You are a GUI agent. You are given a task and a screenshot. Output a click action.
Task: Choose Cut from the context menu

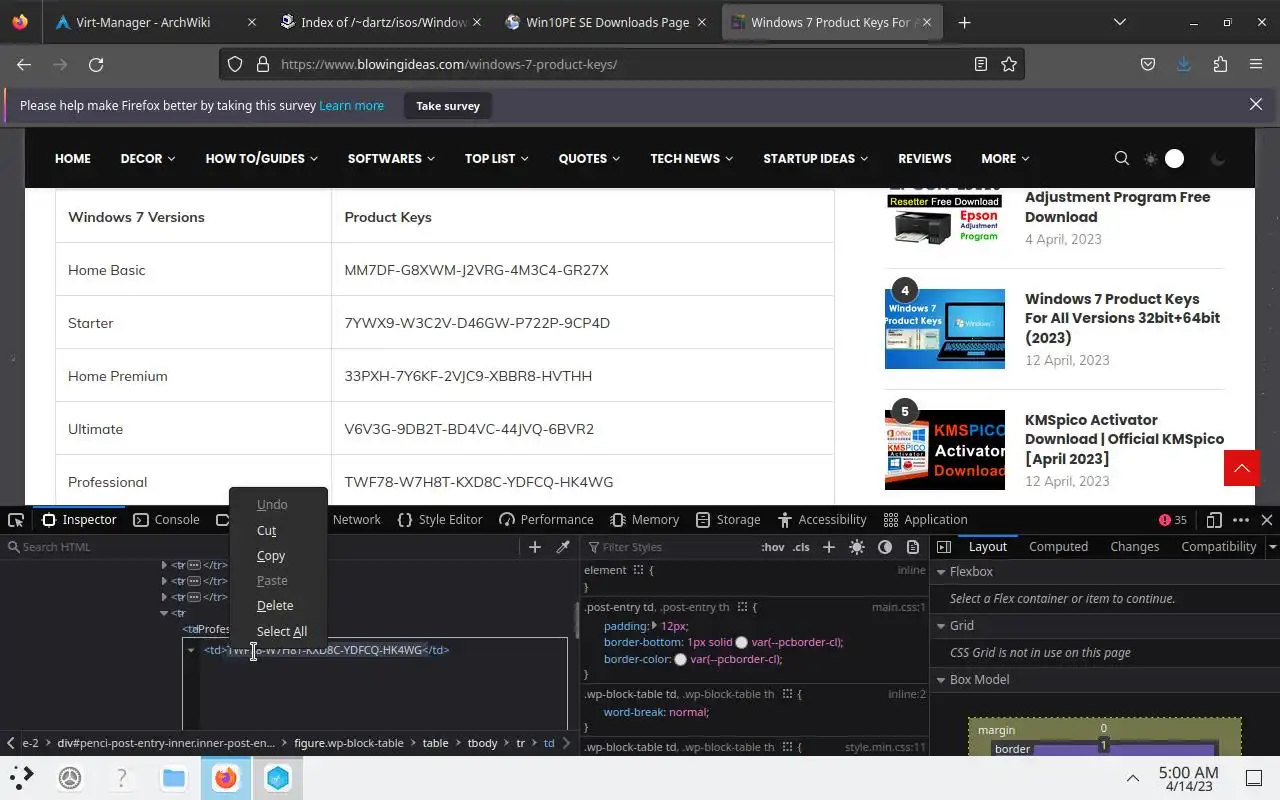[266, 531]
